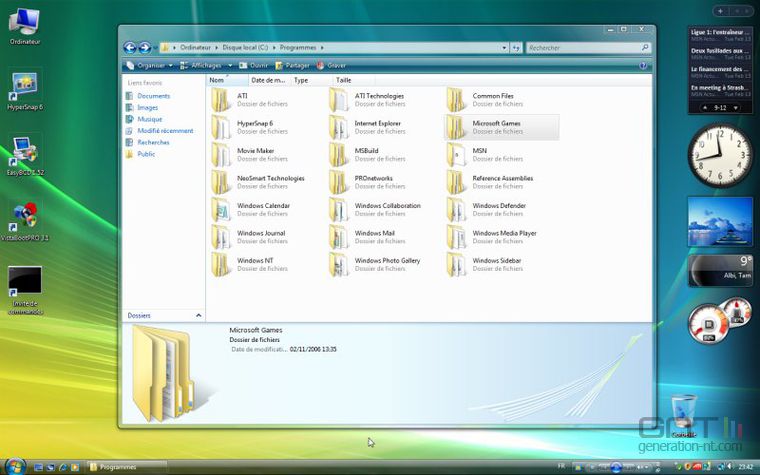Select the HyperSnap 6 folder

click(250, 127)
